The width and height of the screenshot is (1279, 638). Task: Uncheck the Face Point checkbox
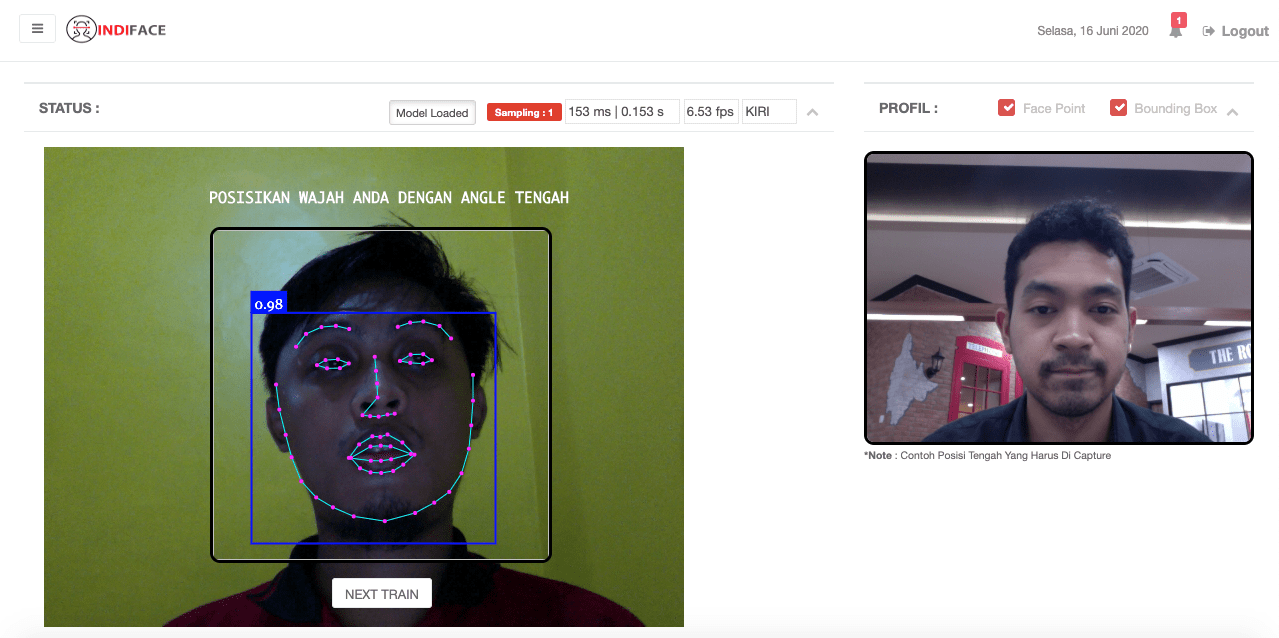1007,108
